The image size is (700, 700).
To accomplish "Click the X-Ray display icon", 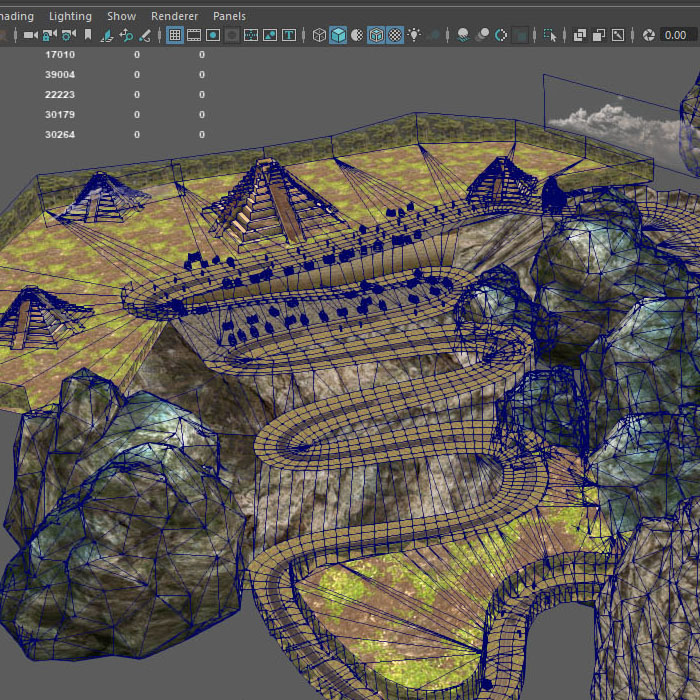I will click(579, 35).
